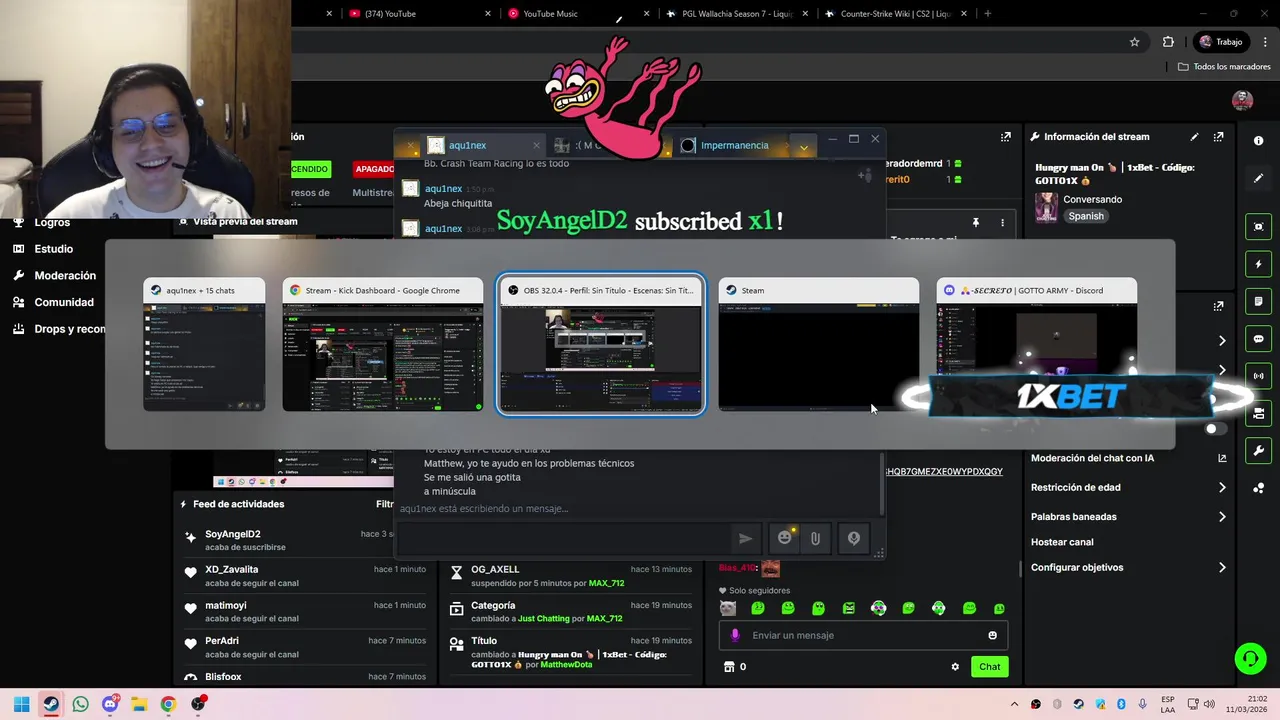Attach a file in Steam chat

pos(815,538)
